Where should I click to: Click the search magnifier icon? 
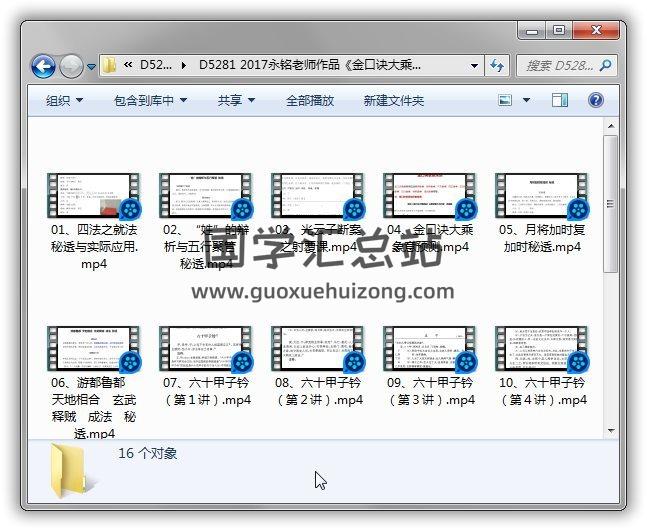[604, 66]
